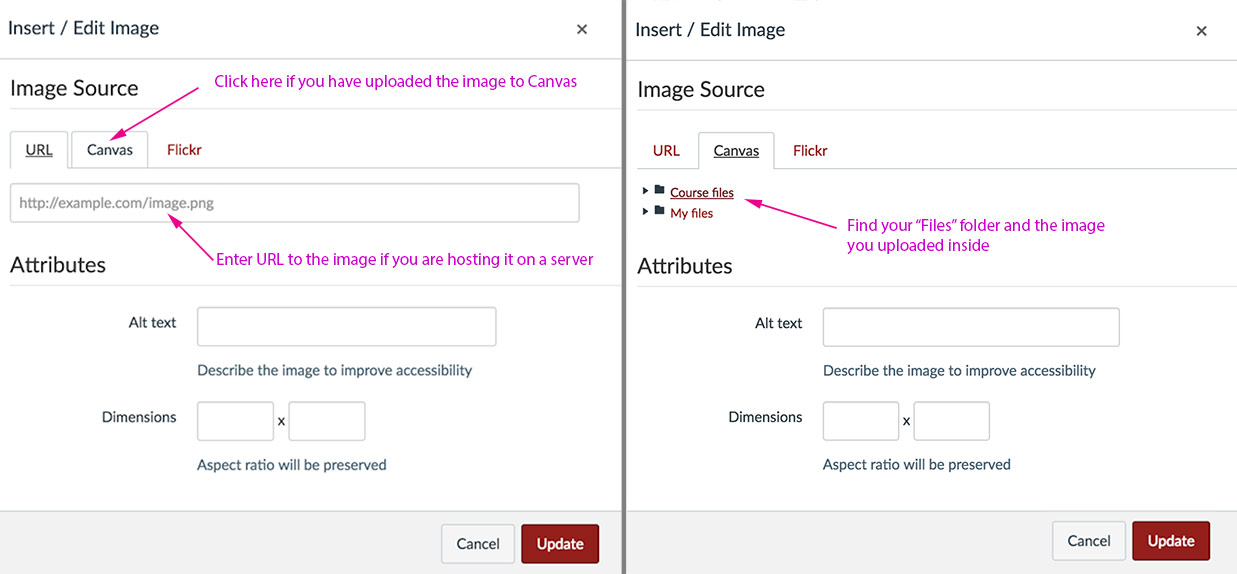Click the height dimension box in left dialog

pos(327,422)
